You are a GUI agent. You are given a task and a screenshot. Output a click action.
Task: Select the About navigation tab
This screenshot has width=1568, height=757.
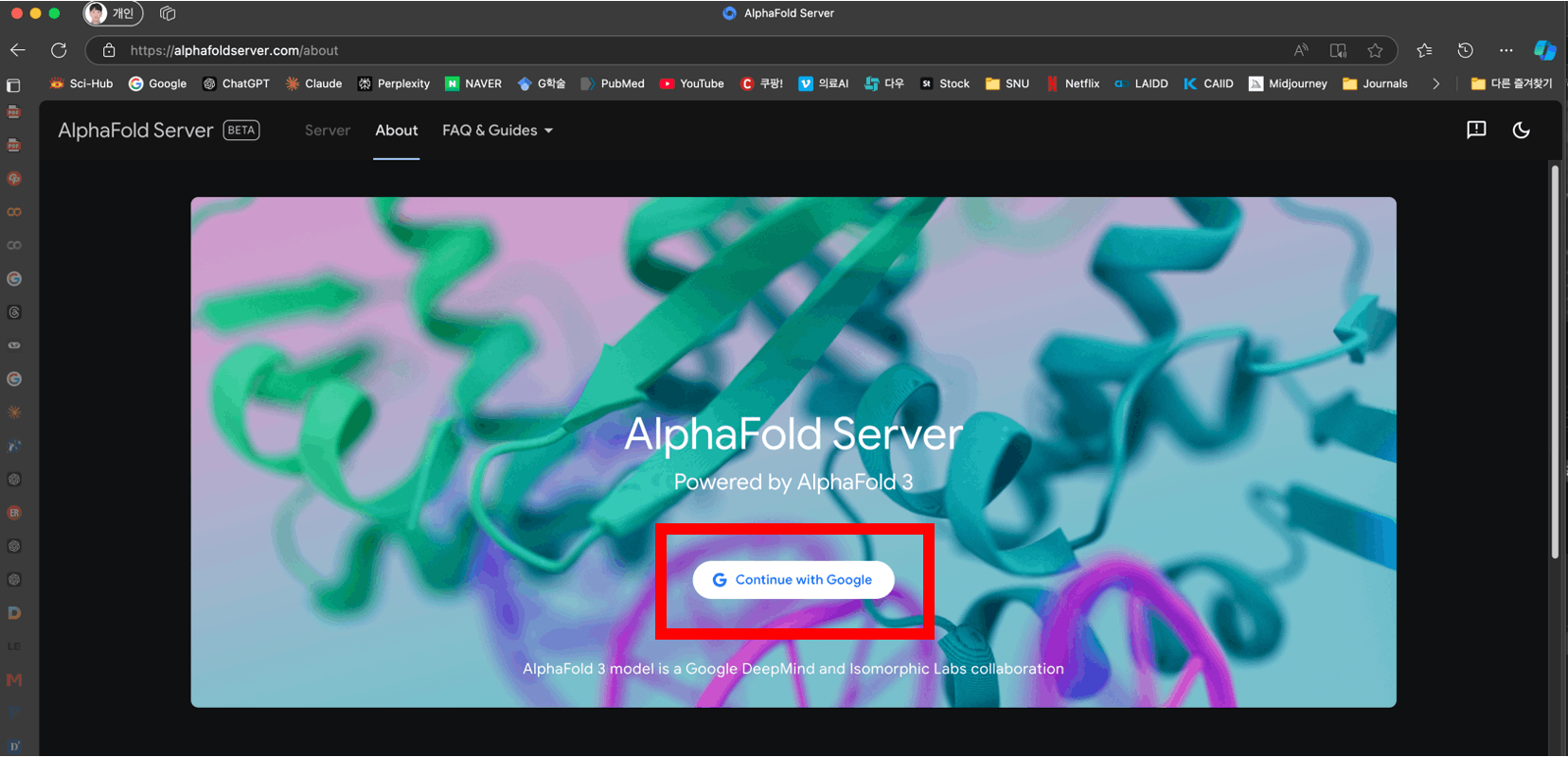pyautogui.click(x=397, y=131)
